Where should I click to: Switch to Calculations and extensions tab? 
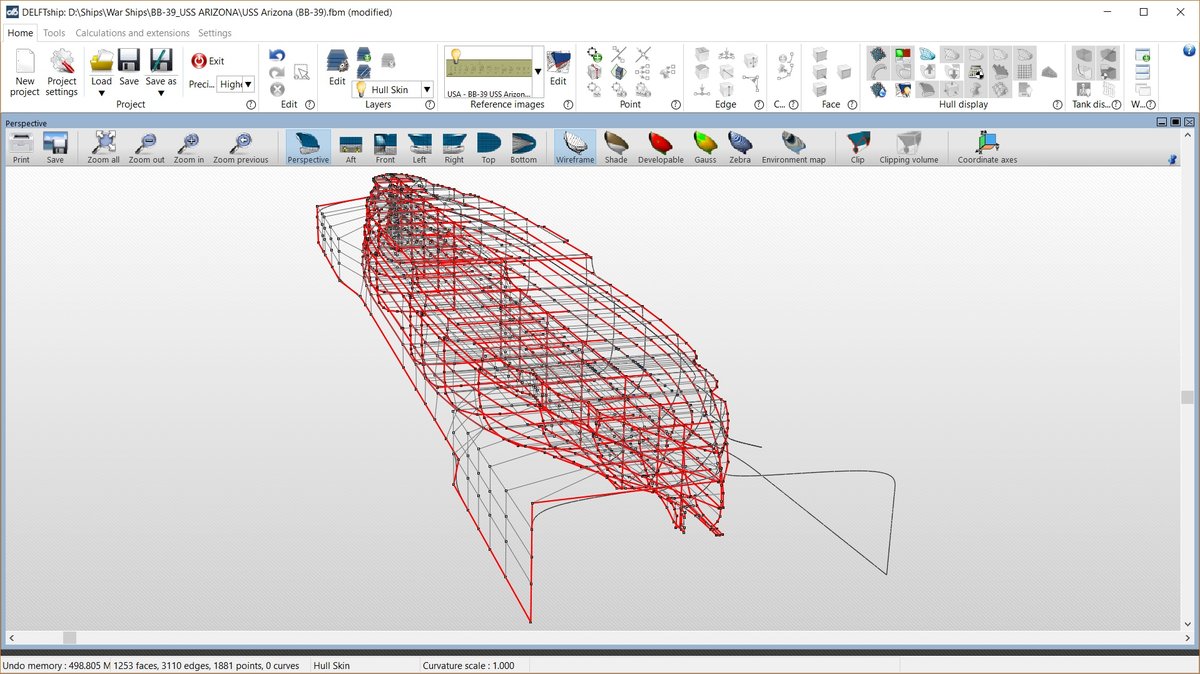point(132,33)
